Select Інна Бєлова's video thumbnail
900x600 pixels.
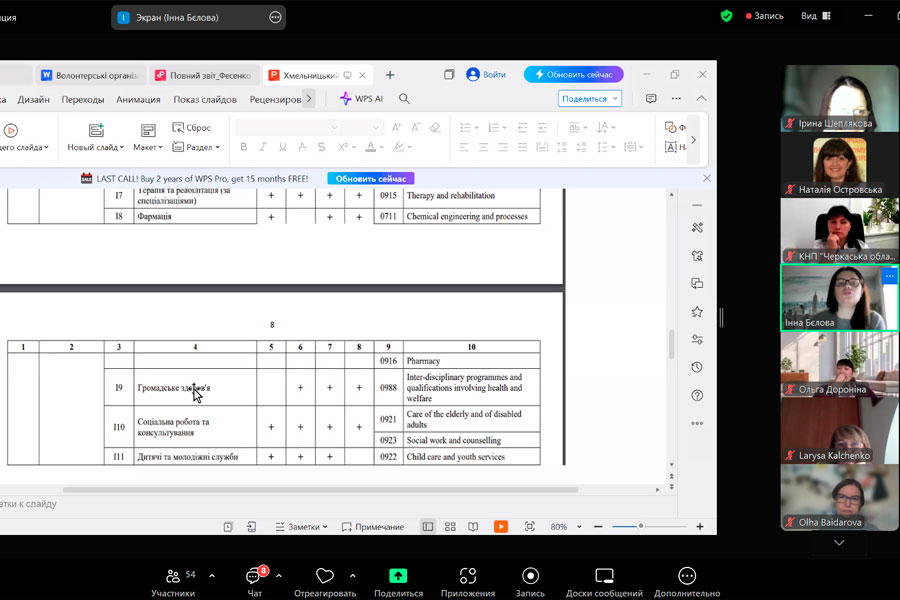click(x=839, y=297)
